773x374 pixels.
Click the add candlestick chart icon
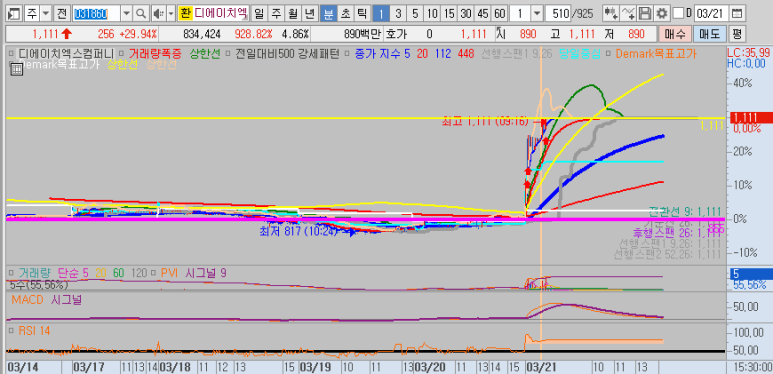point(610,13)
